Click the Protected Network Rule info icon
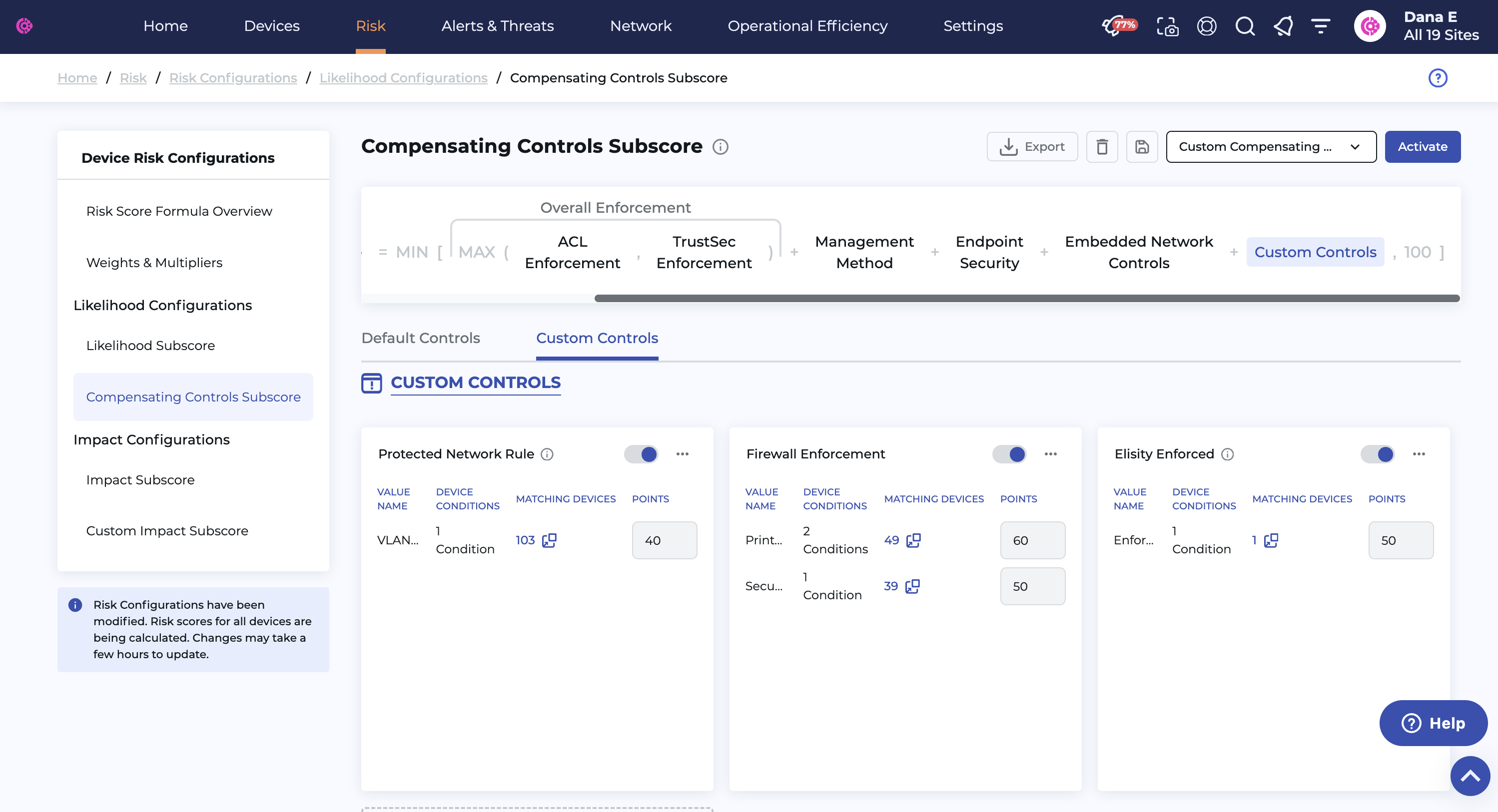Image resolution: width=1498 pixels, height=812 pixels. [x=547, y=454]
